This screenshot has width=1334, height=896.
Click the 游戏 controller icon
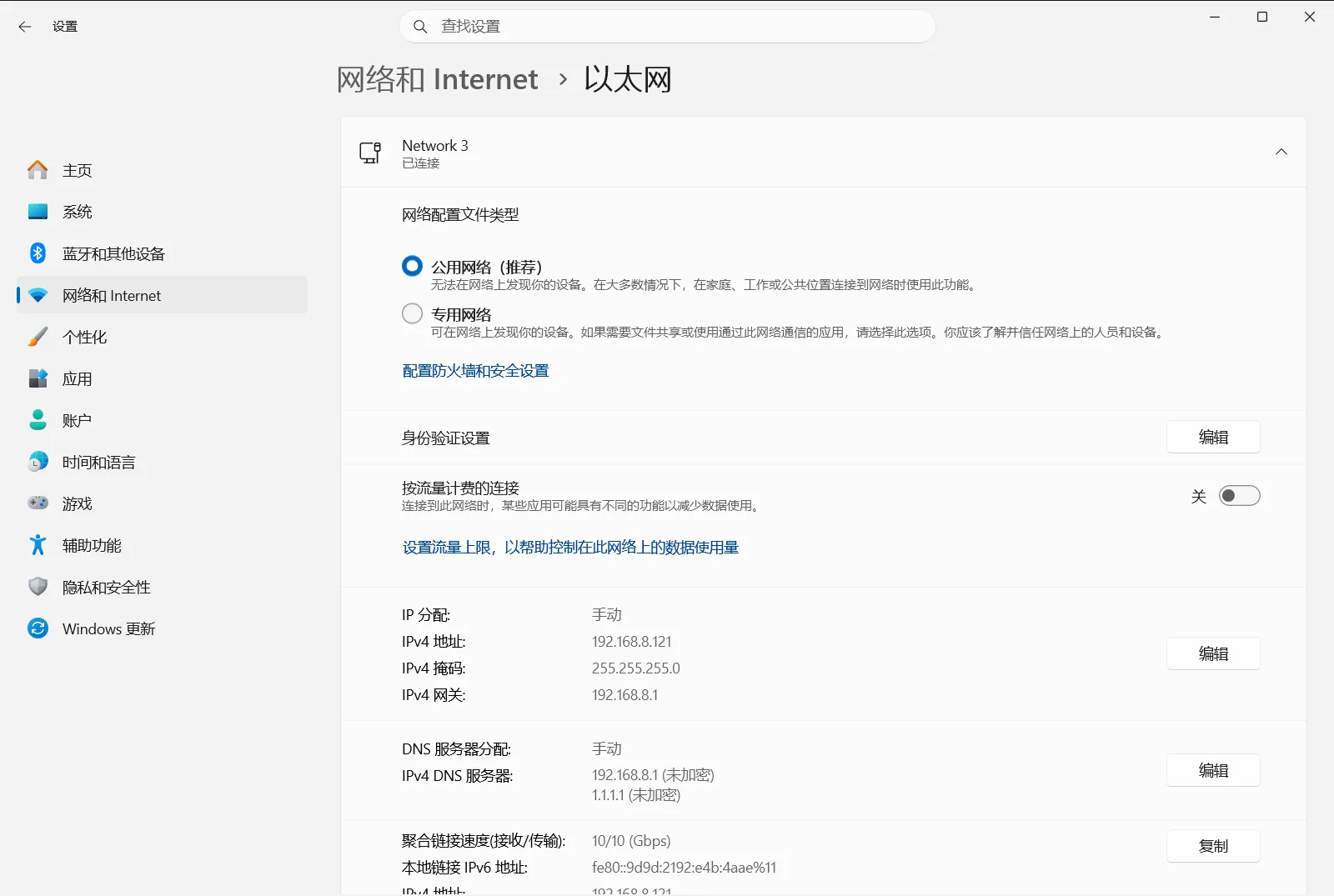point(38,503)
